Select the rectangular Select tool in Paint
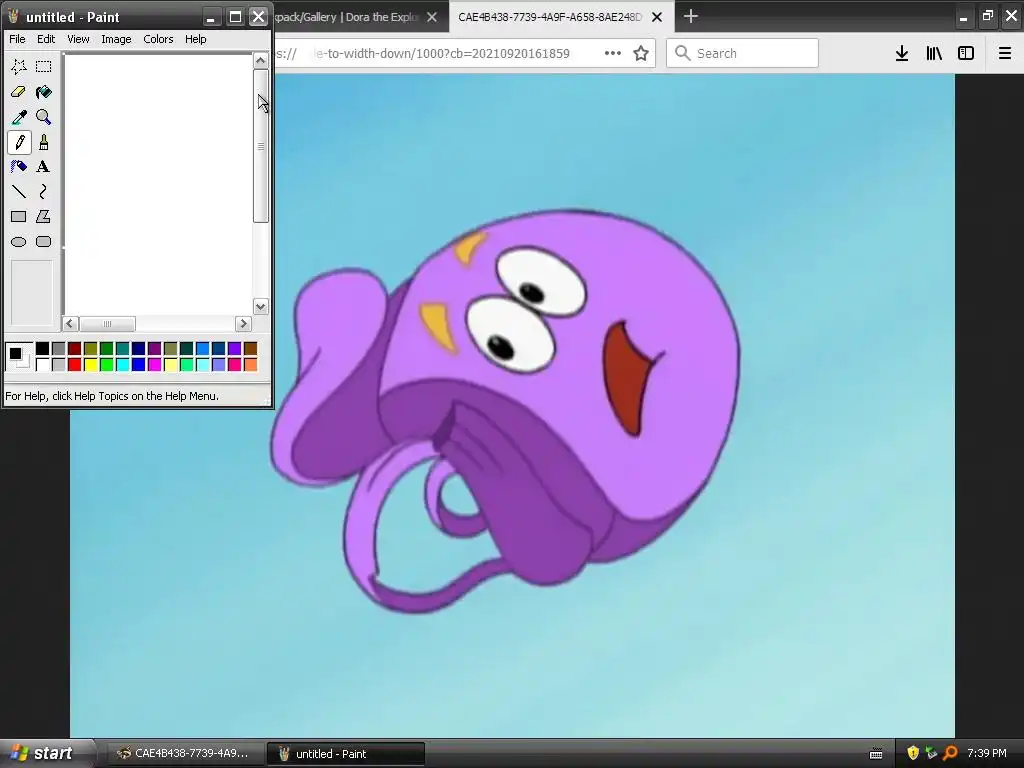1024x768 pixels. click(43, 66)
